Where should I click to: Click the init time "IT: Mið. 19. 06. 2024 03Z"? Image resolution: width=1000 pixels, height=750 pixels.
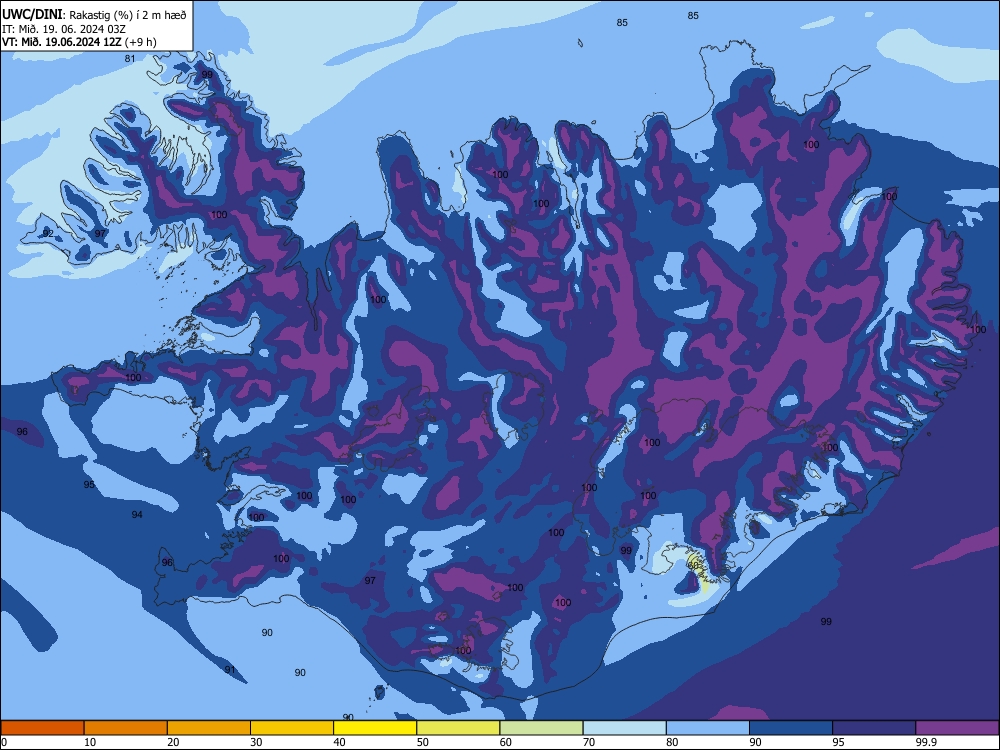64,29
